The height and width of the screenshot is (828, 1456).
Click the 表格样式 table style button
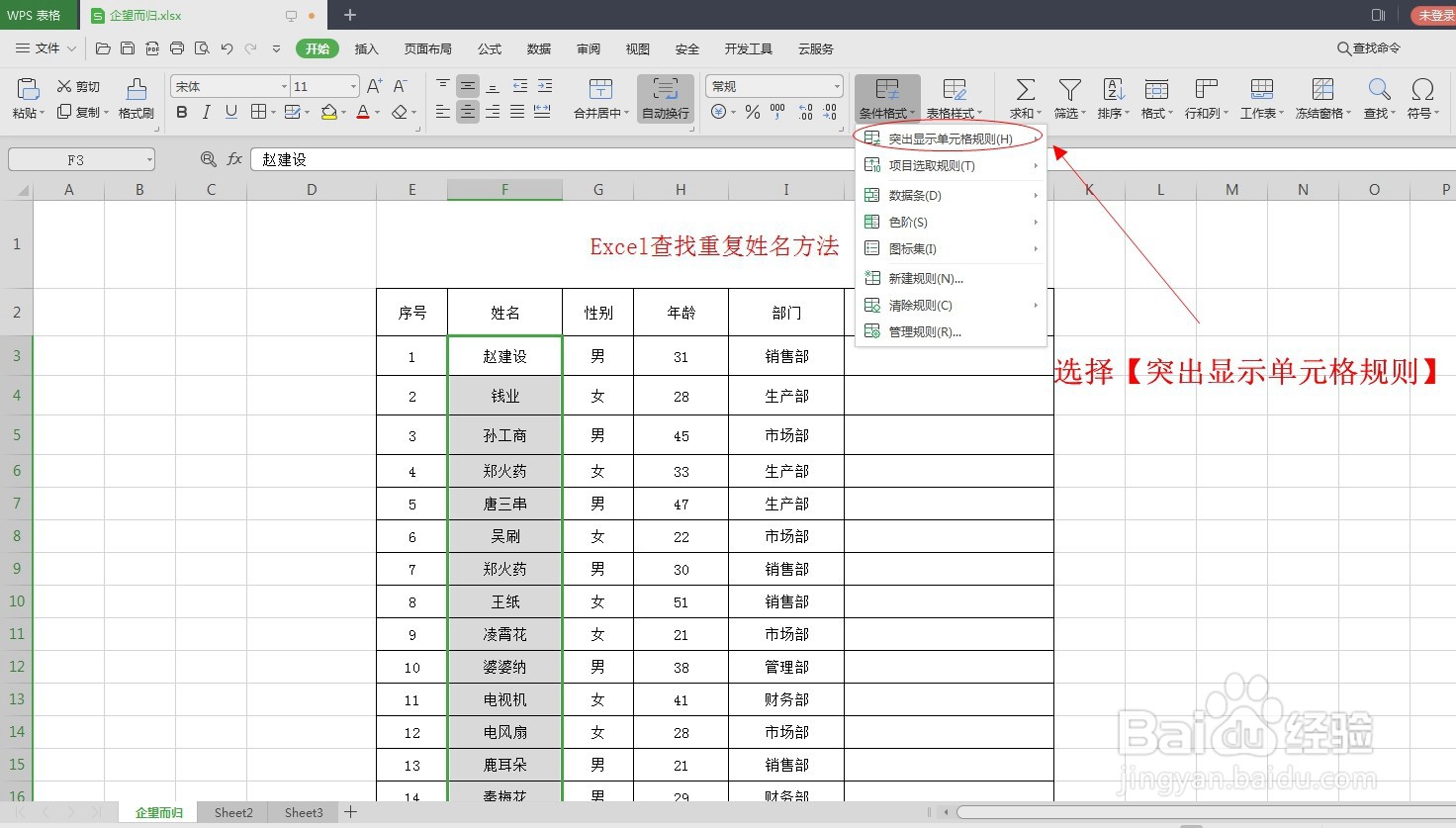pyautogui.click(x=955, y=99)
